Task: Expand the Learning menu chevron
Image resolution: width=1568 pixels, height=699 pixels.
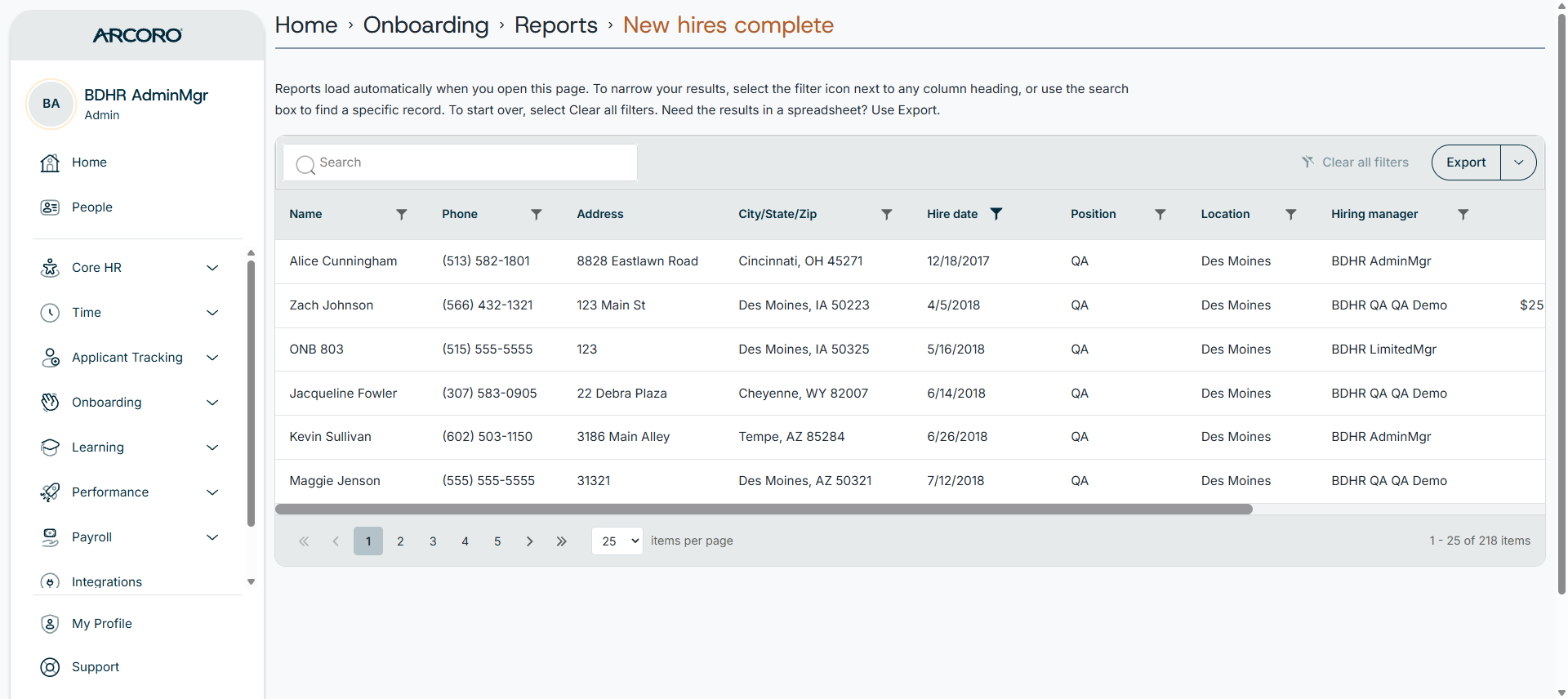Action: (x=212, y=447)
